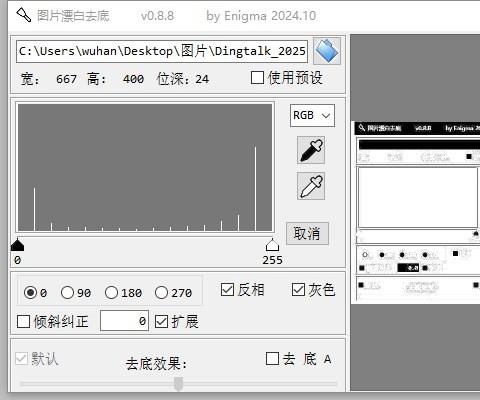Select the 90 degree rotation option
Viewport: 480px width, 400px height.
[x=67, y=293]
